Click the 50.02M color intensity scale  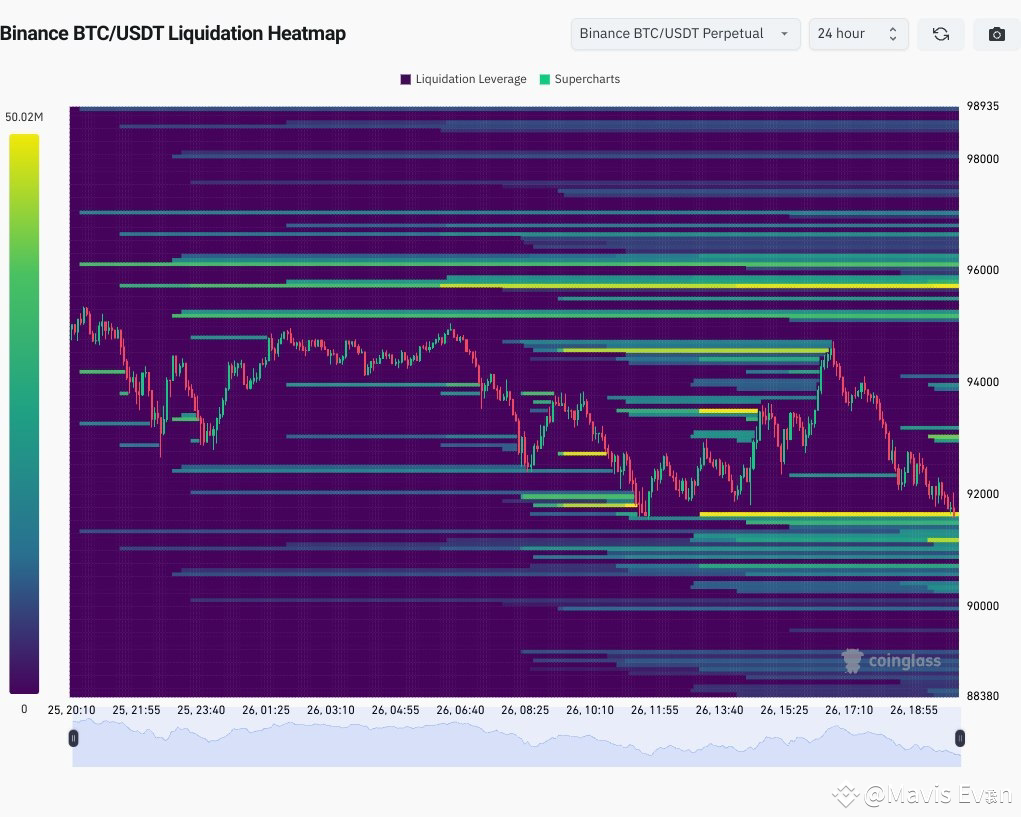pos(24,412)
